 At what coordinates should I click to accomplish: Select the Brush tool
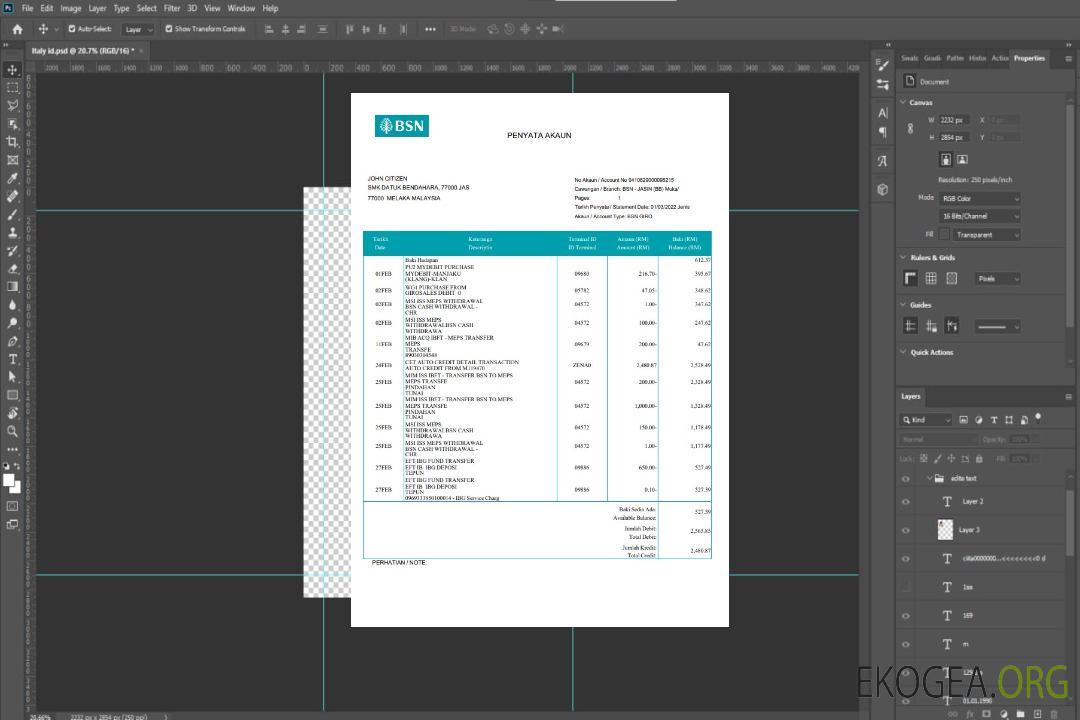[x=12, y=214]
